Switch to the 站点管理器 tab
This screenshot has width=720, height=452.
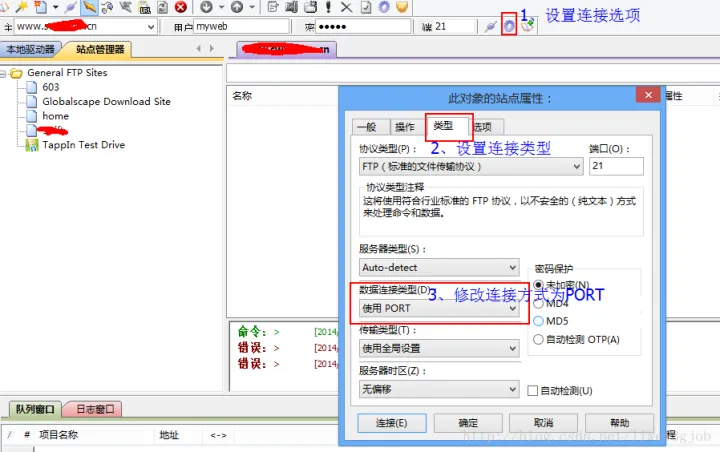point(100,49)
